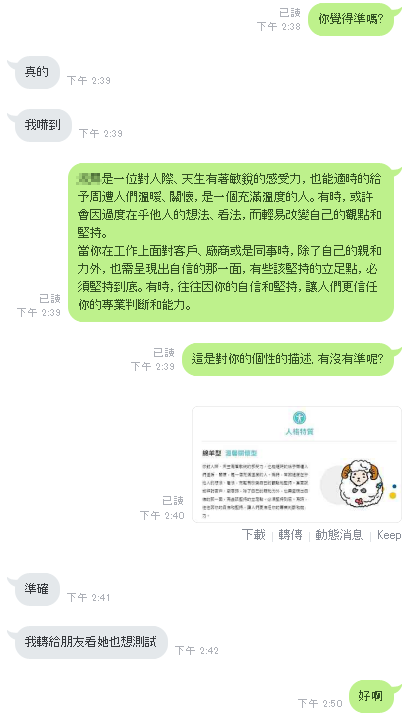Click the yellow dot beside the sheep
The image size is (408, 721).
tap(392, 495)
